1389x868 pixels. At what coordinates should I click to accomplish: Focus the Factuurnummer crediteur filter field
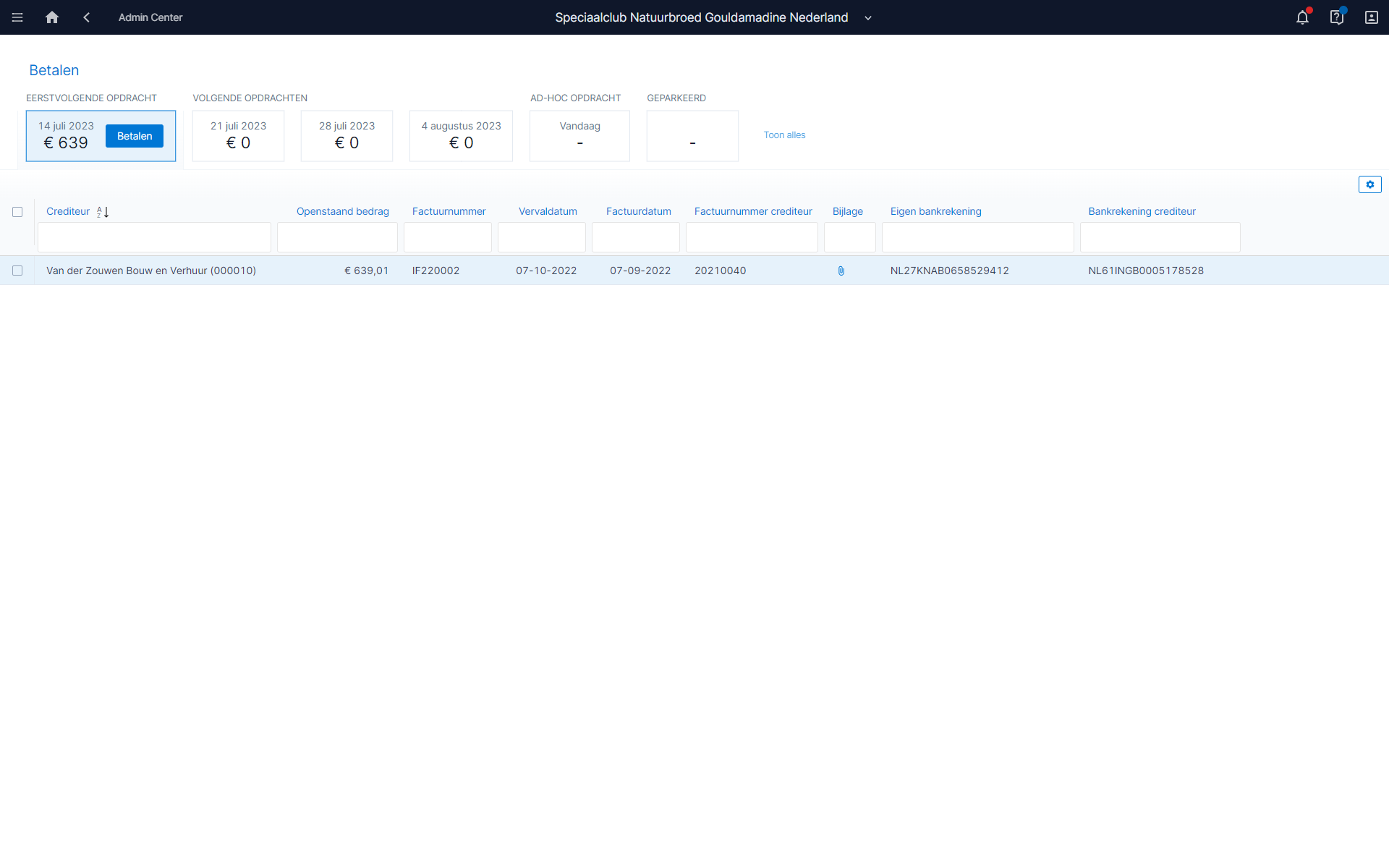(x=752, y=237)
